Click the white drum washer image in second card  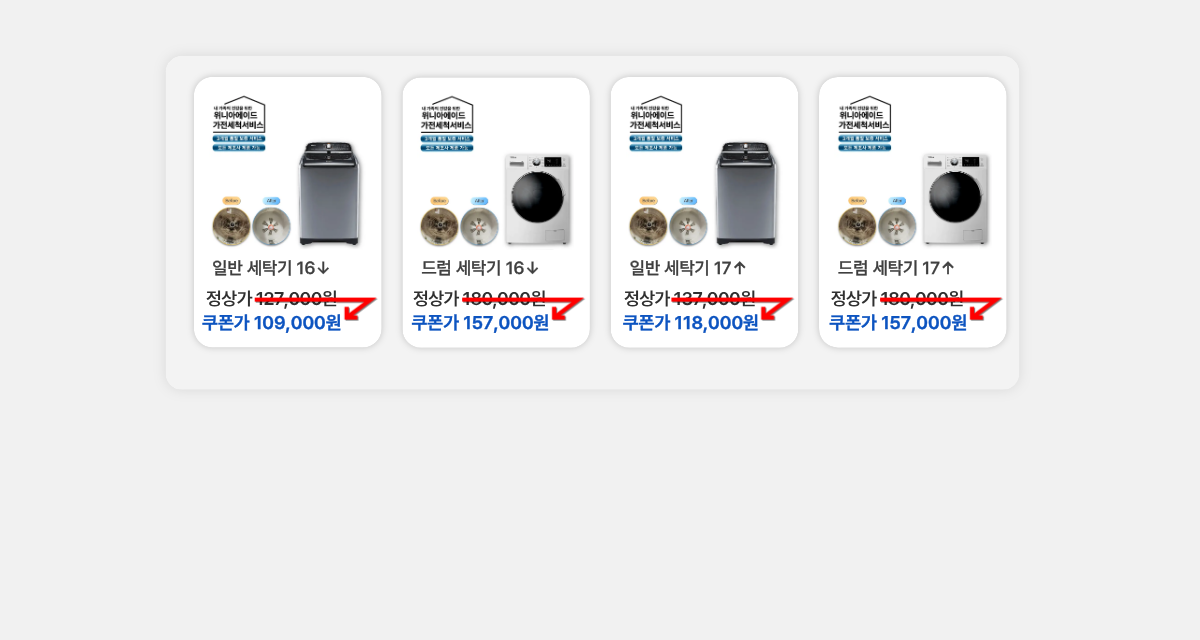click(538, 199)
